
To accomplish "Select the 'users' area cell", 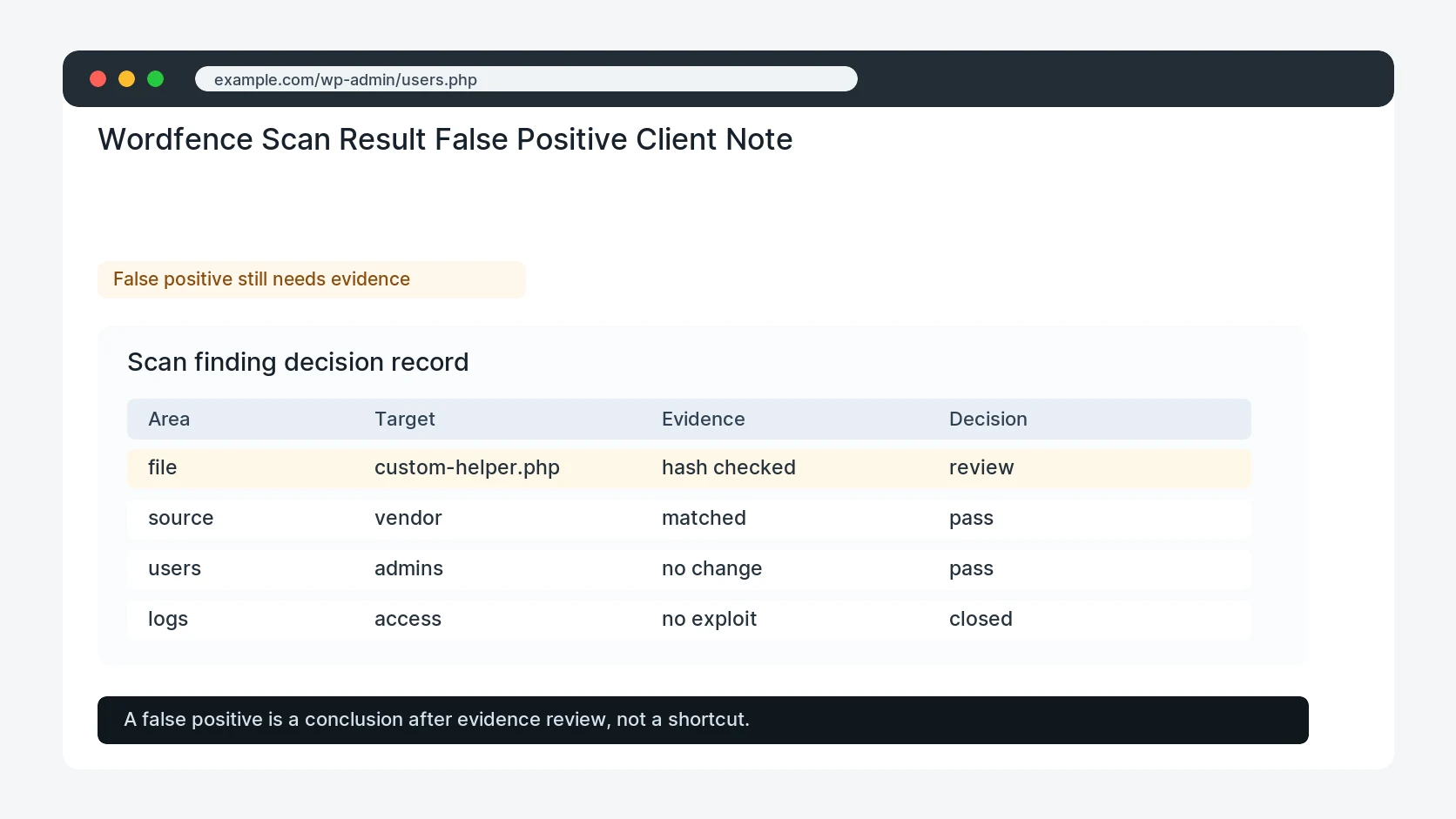I will click(174, 568).
